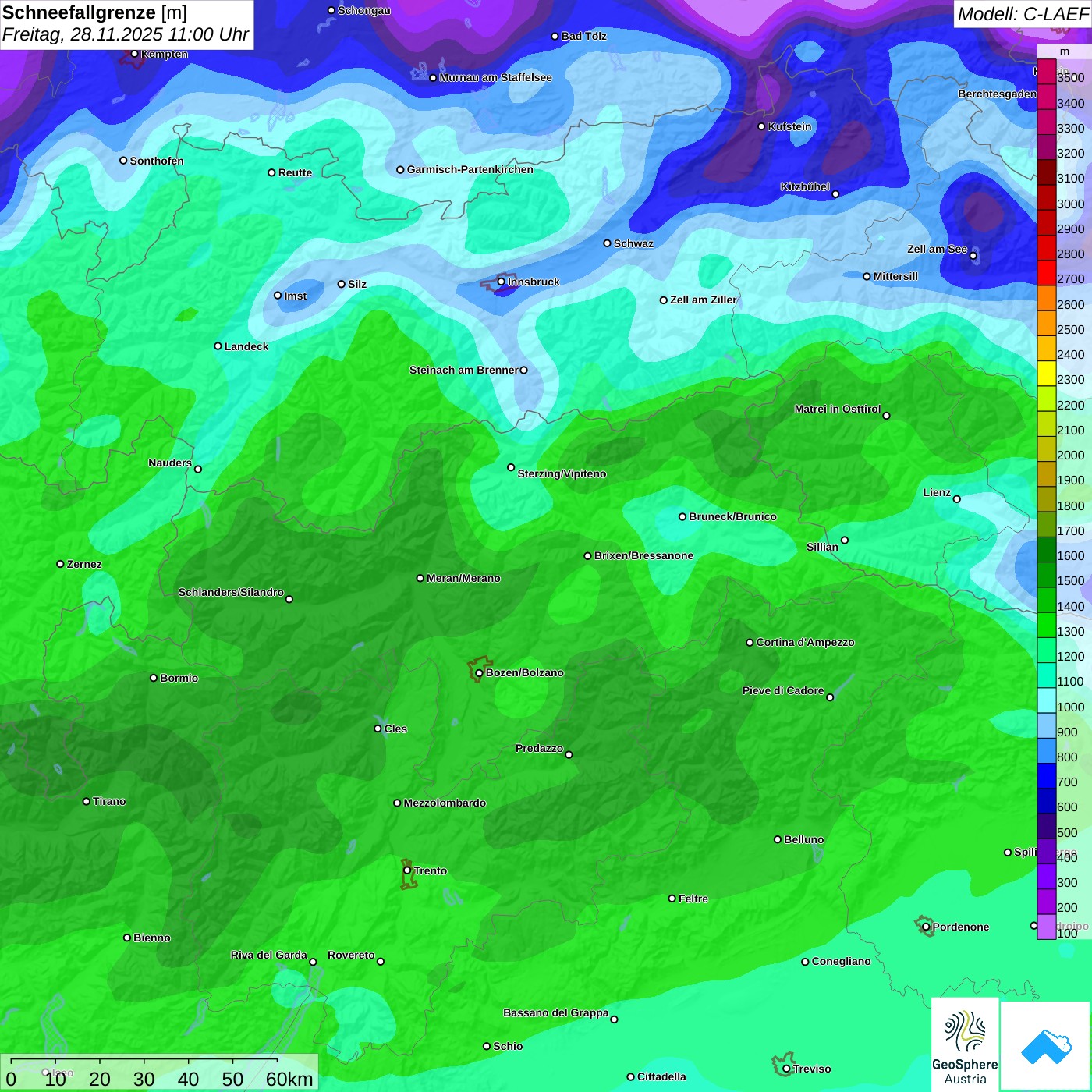Select the "Mezzolombardo" label
Viewport: 1092px width, 1092px height.
(445, 803)
